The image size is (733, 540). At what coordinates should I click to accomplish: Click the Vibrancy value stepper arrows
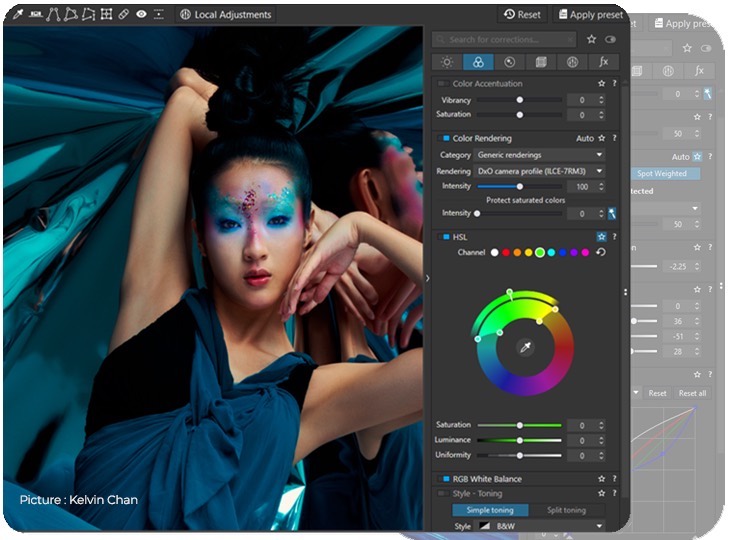coord(601,100)
